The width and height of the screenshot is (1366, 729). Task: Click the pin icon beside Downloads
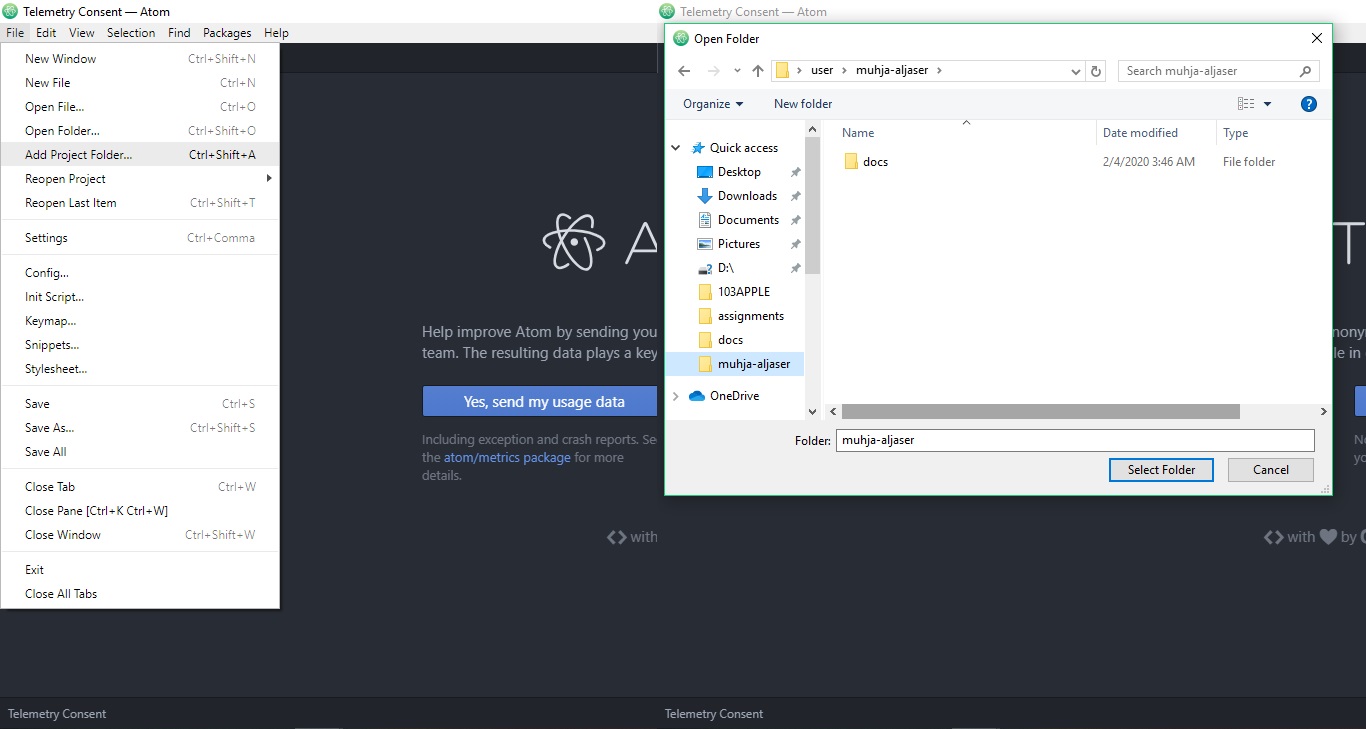795,196
